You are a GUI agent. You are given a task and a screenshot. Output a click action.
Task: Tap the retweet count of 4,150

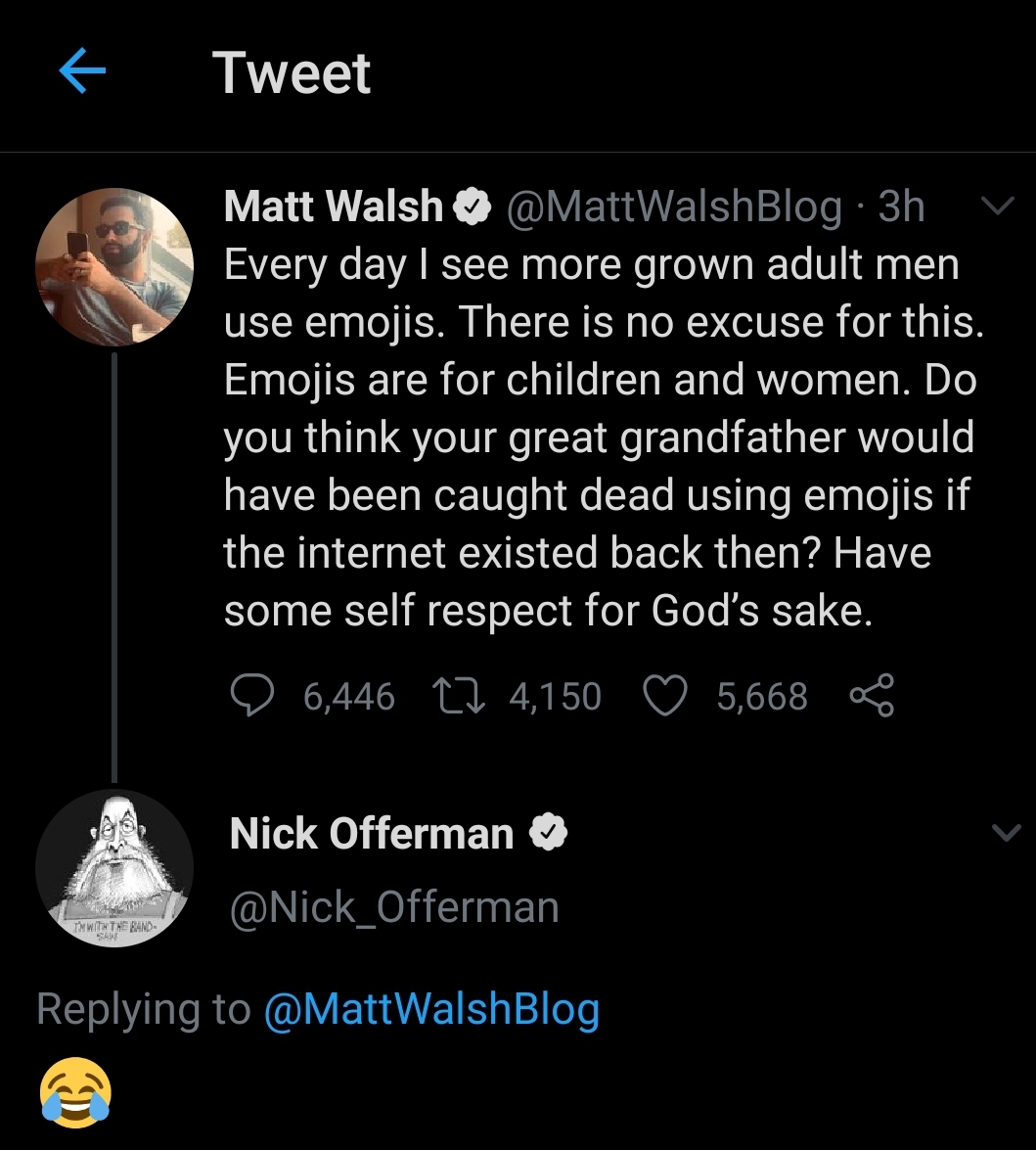[555, 696]
